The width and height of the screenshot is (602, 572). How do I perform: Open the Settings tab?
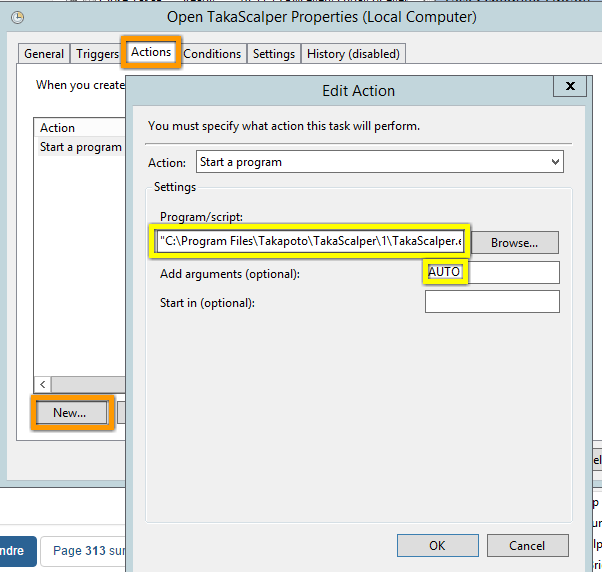(x=273, y=54)
